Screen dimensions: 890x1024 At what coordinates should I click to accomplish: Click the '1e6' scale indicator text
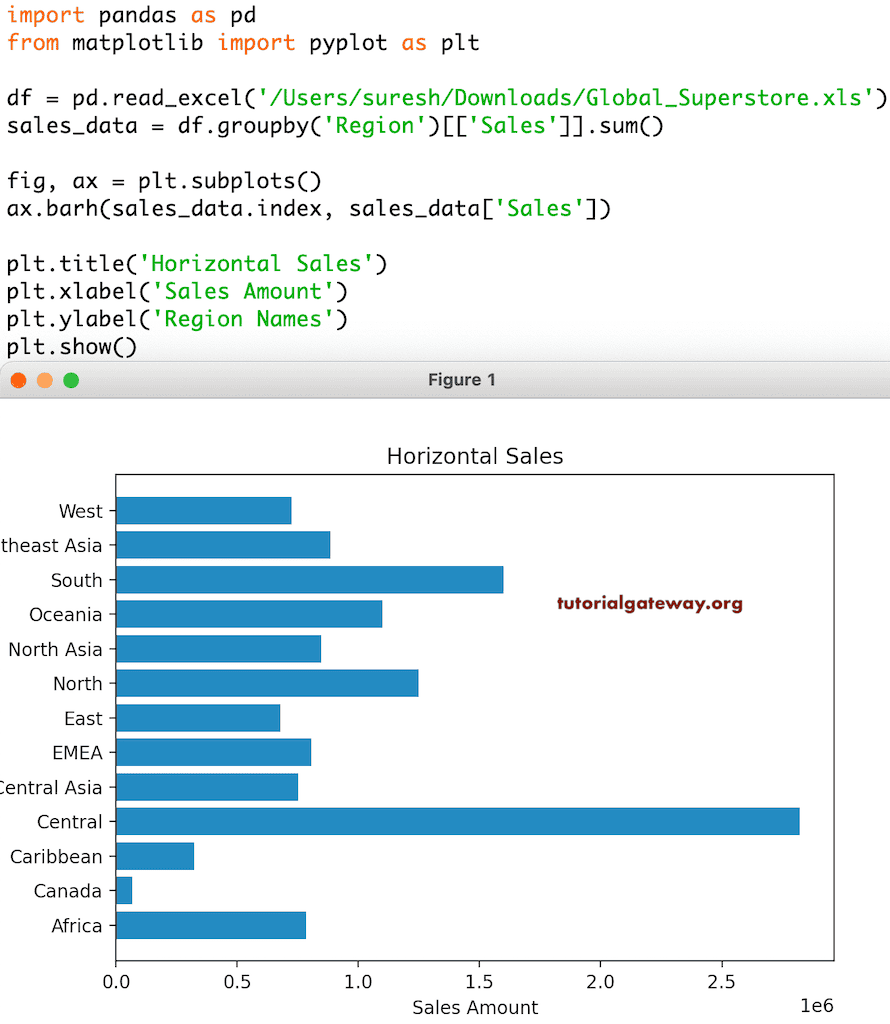(x=818, y=1004)
